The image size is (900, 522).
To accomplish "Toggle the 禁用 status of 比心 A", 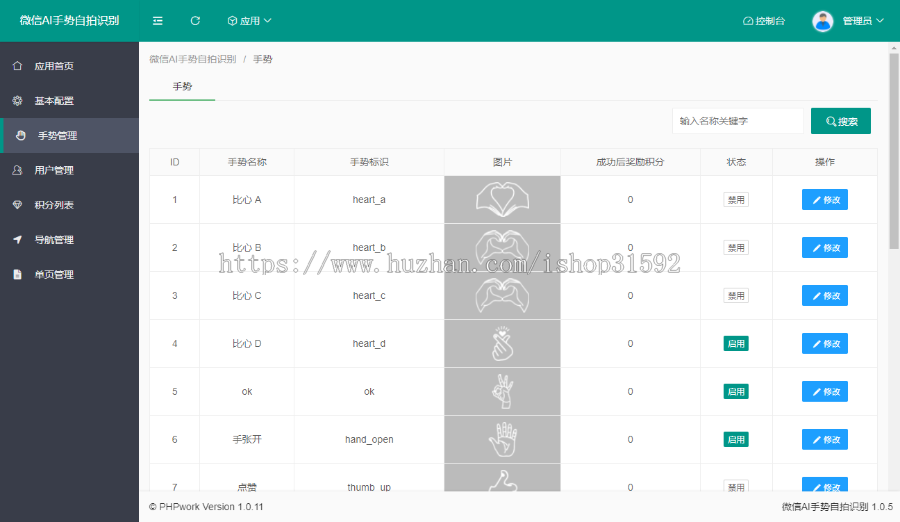I will pos(736,200).
